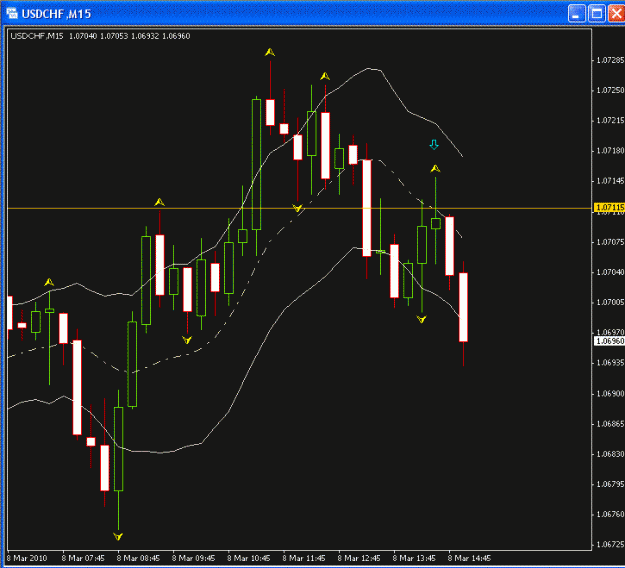Minimize the USDCHF,M15 chart window

point(576,14)
